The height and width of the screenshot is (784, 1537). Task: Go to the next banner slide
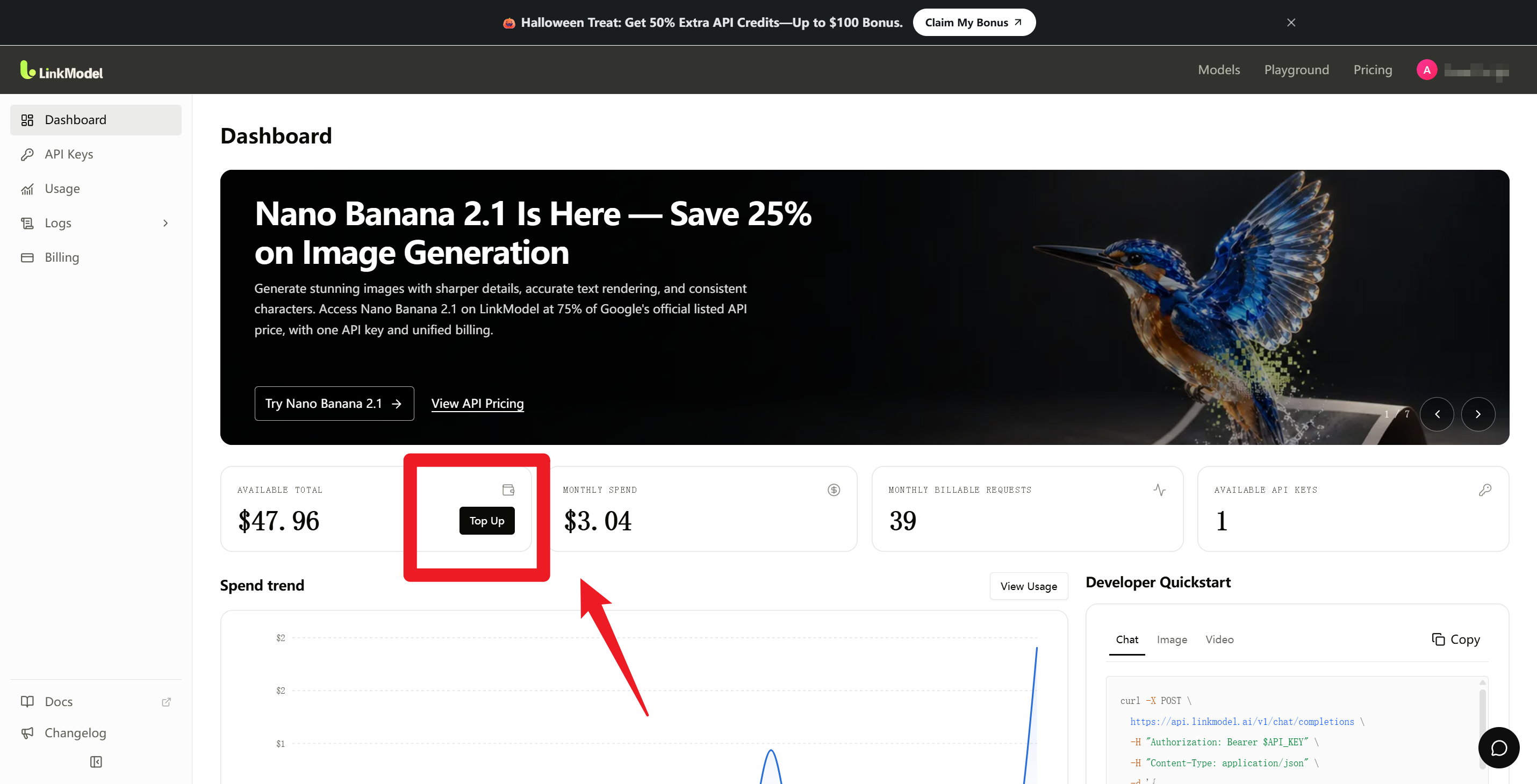(1477, 413)
